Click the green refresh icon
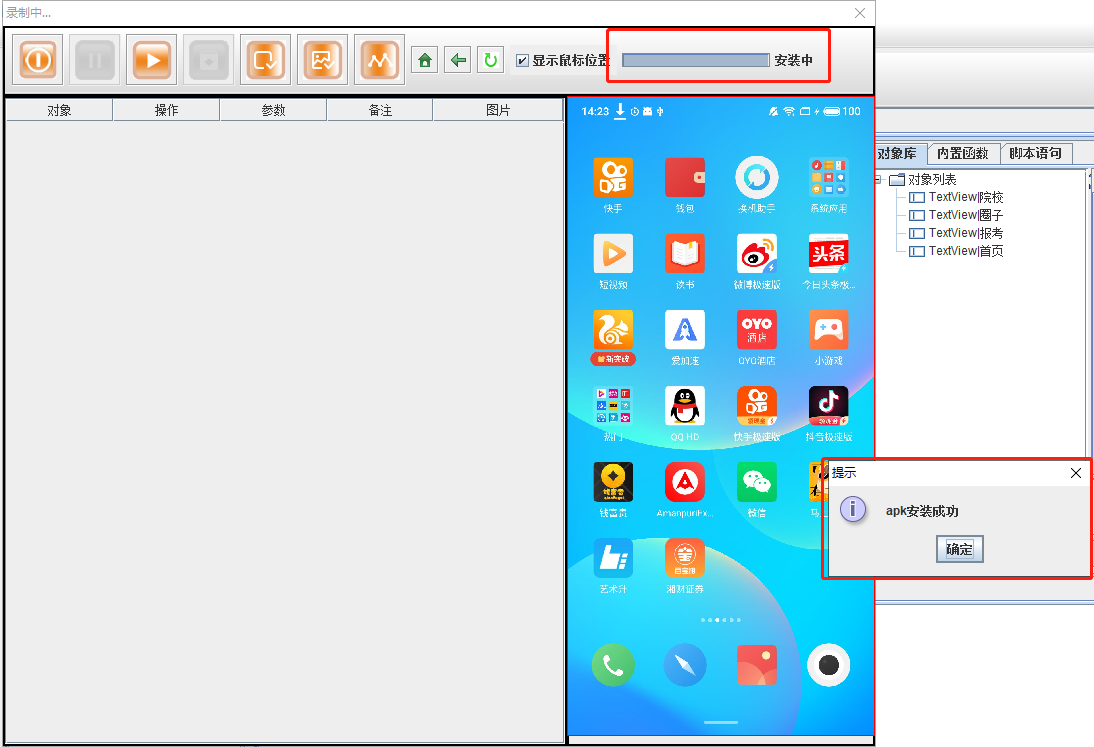 pyautogui.click(x=490, y=61)
